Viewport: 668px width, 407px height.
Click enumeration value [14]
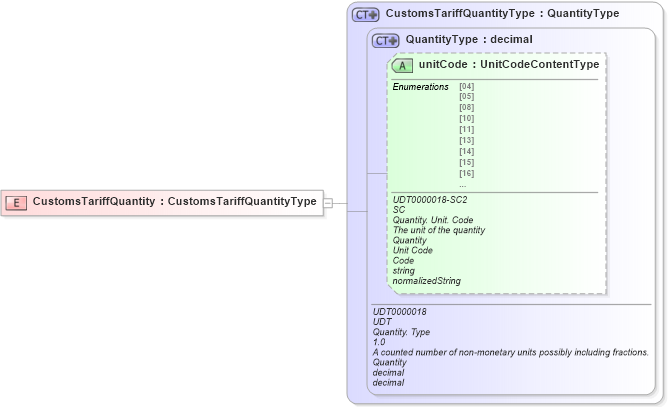click(466, 152)
